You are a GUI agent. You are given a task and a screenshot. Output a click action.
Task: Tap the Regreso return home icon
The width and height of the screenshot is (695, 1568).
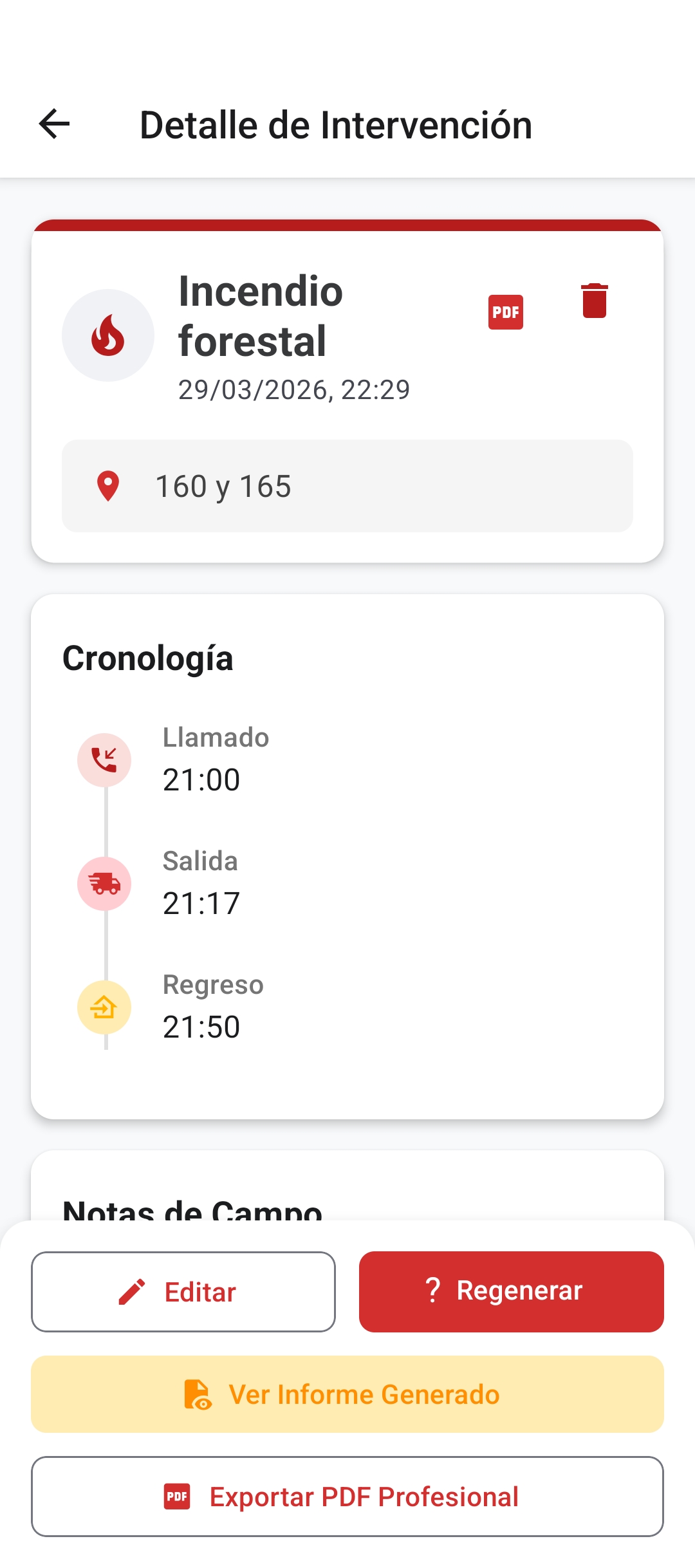pyautogui.click(x=104, y=1007)
